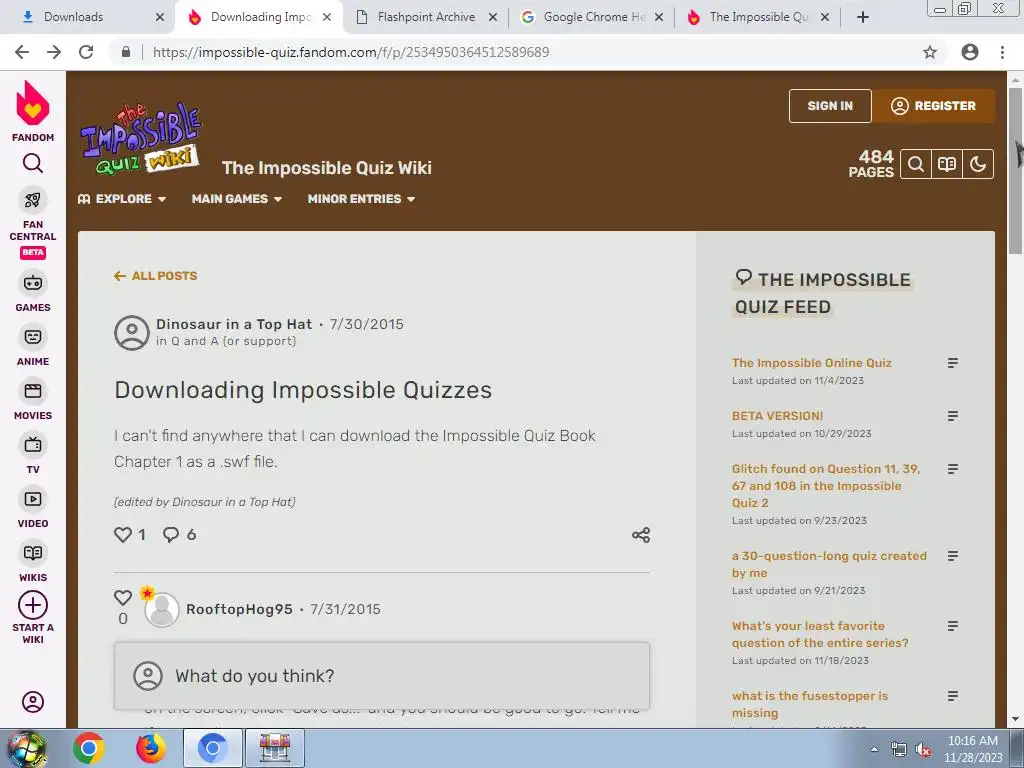Click the Register button
The width and height of the screenshot is (1024, 768).
tap(935, 106)
